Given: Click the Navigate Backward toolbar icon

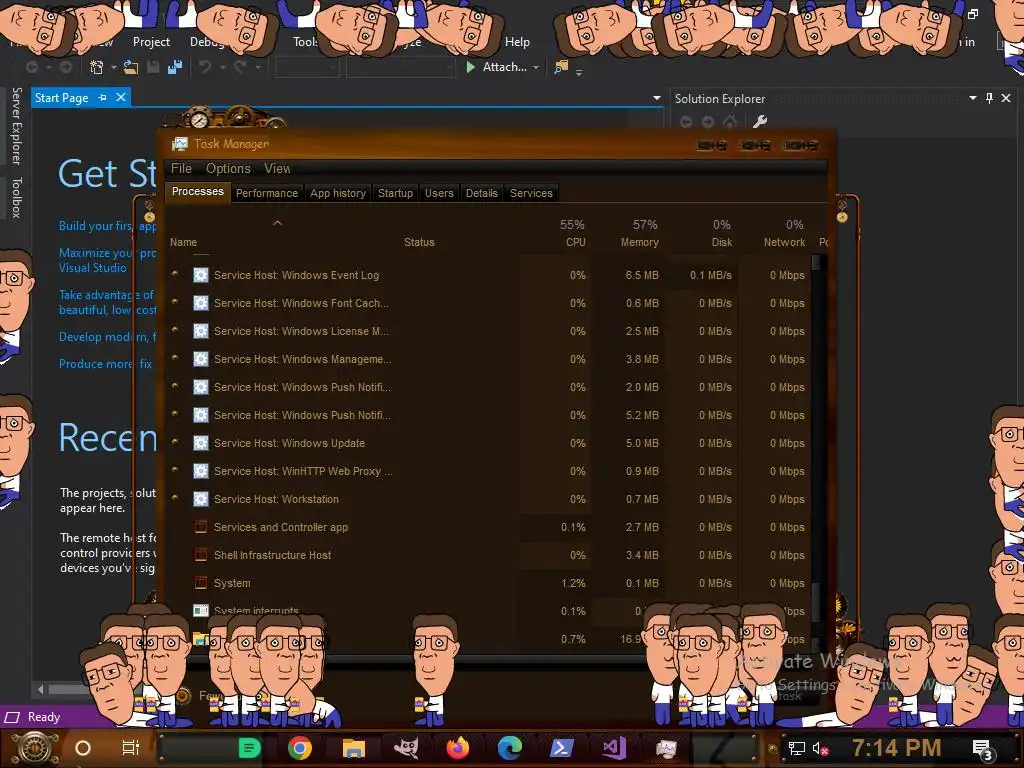Looking at the screenshot, I should 31,67.
